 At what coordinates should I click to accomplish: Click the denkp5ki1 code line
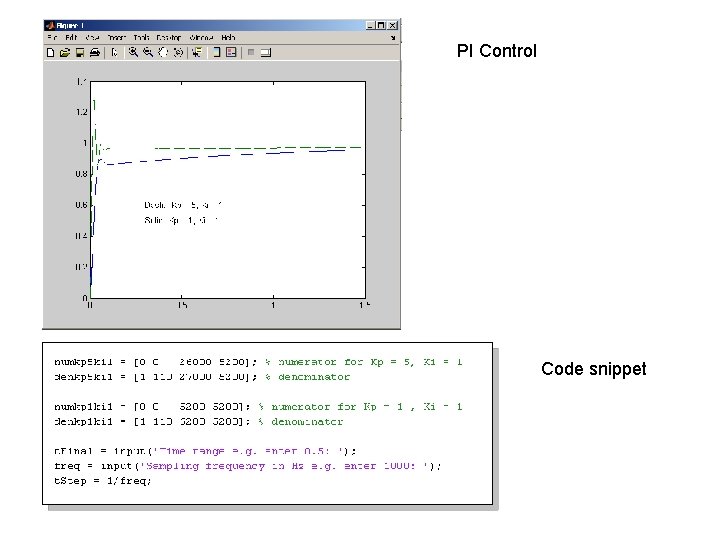click(x=202, y=377)
